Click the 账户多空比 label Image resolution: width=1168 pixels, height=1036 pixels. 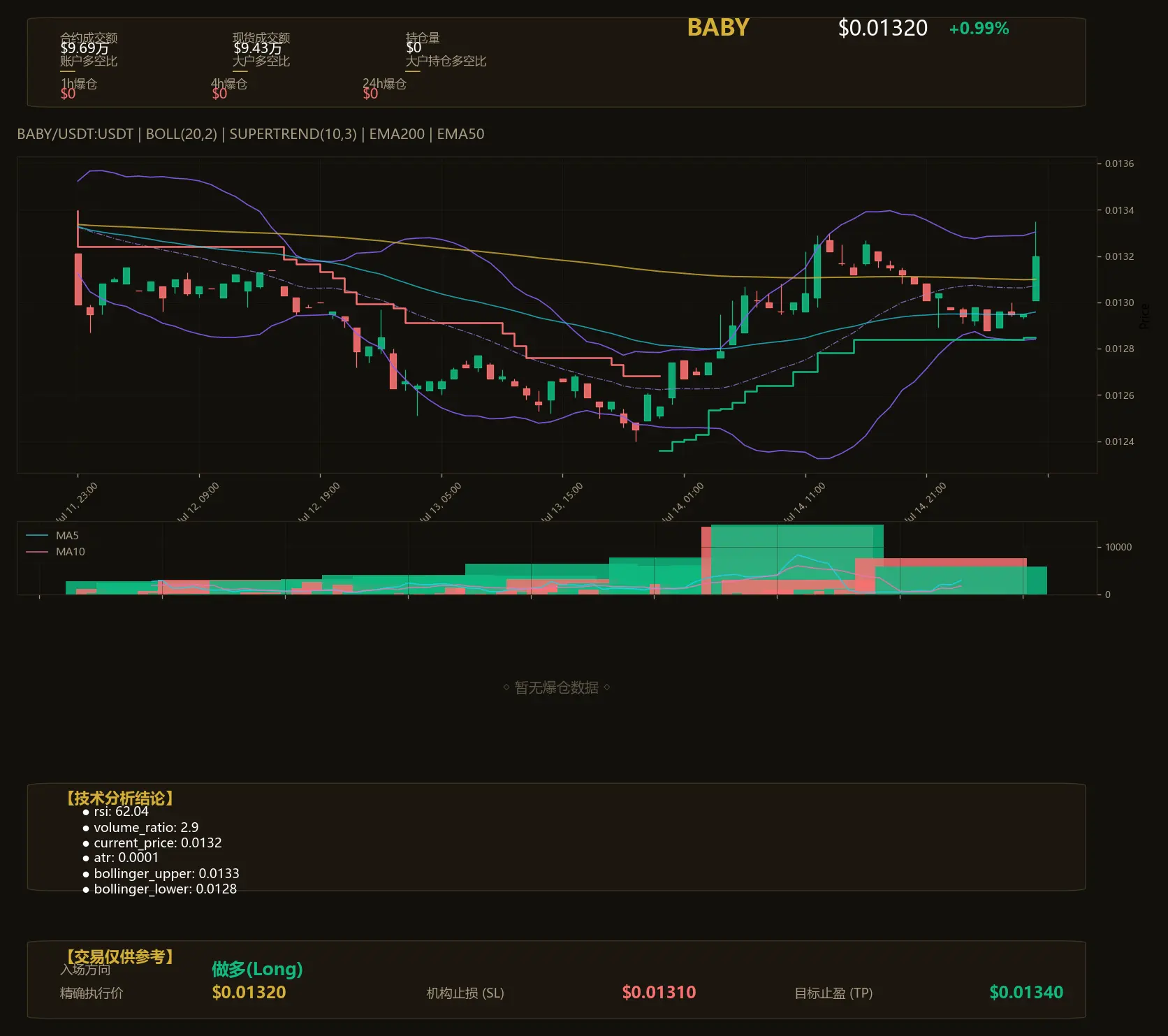89,61
